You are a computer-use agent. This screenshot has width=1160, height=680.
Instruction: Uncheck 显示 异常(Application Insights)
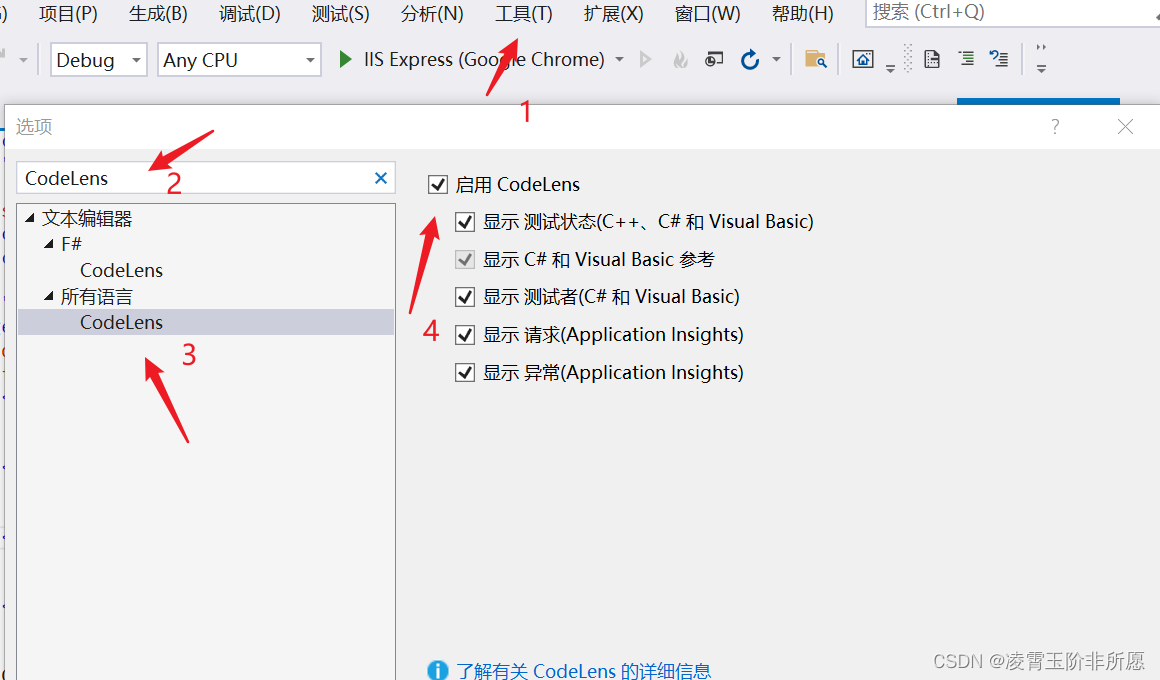[x=464, y=371]
